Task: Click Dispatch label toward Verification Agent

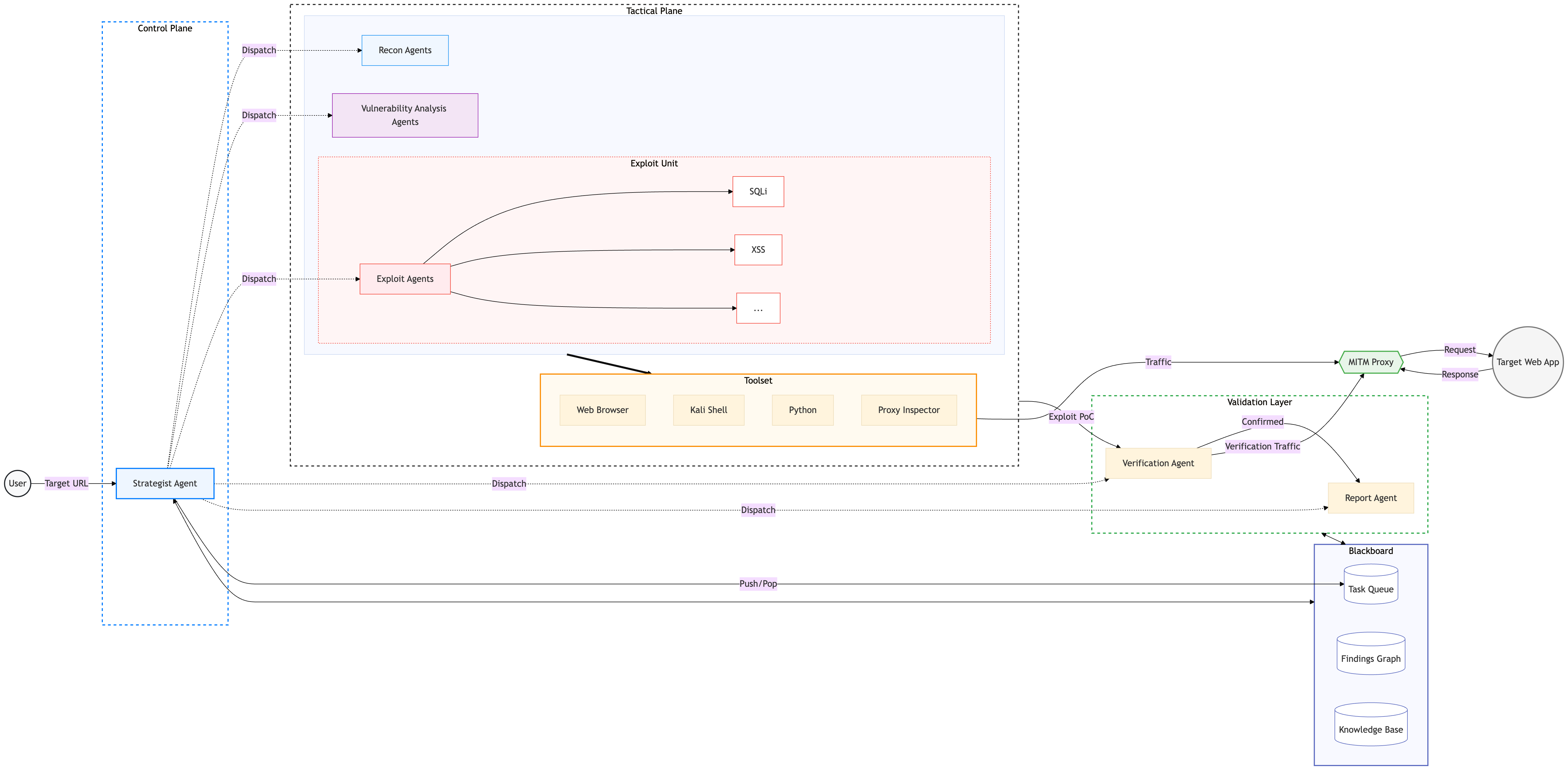Action: coord(509,484)
